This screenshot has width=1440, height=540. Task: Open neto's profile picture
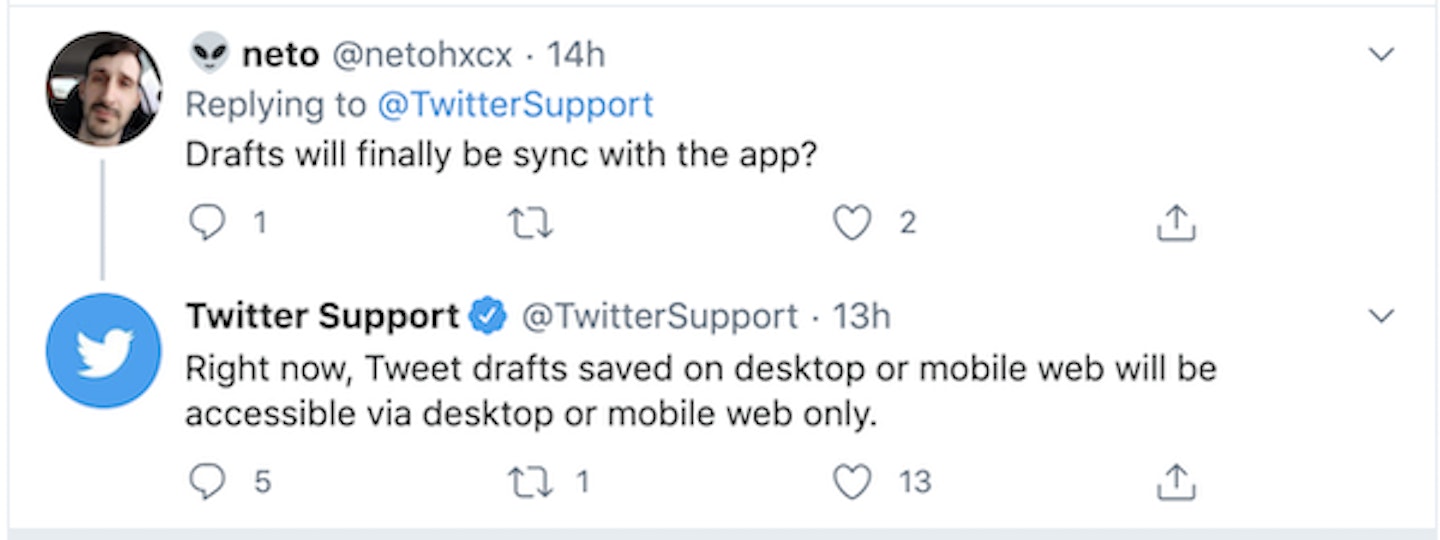[103, 88]
